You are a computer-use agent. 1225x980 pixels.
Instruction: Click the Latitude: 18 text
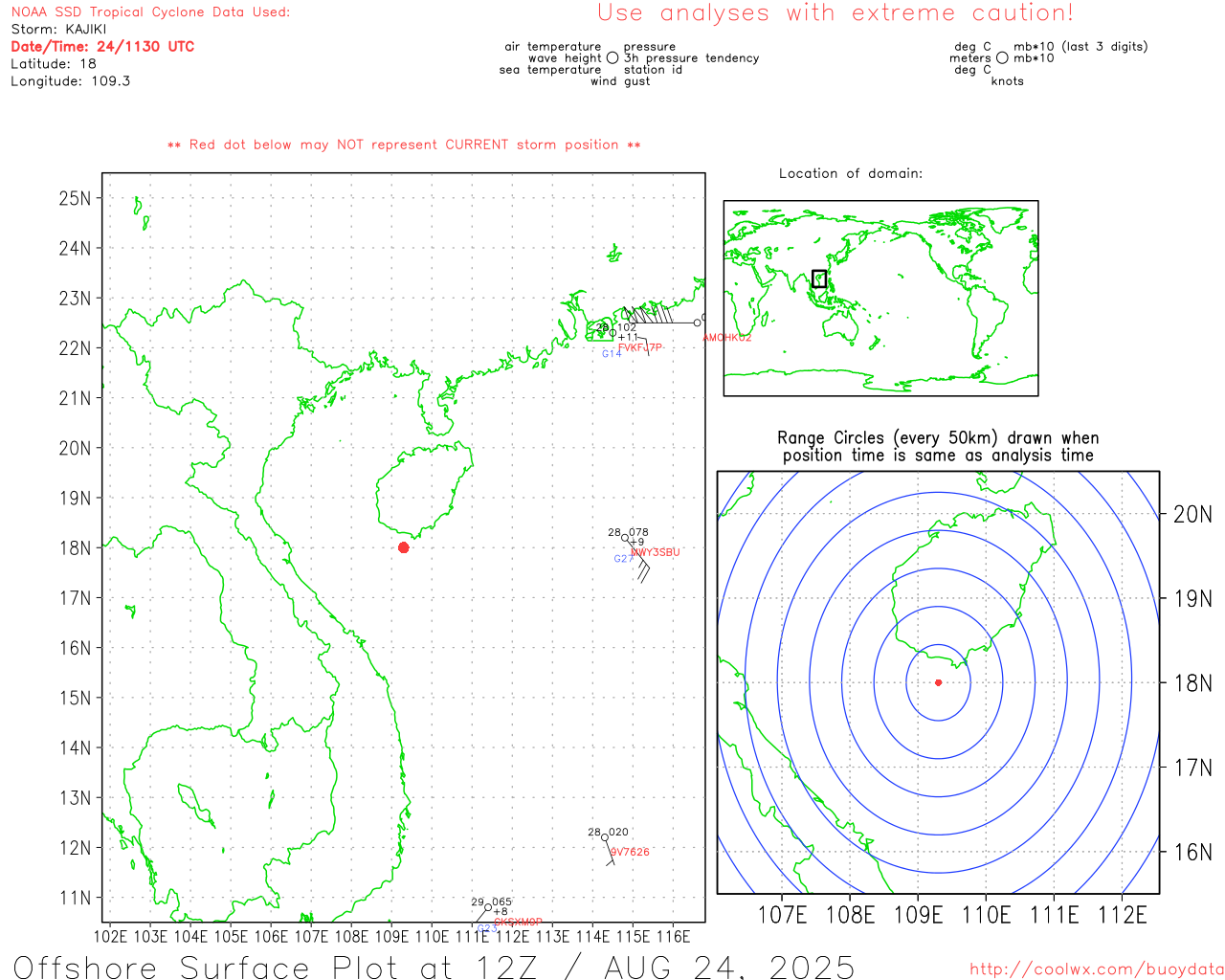pos(54,64)
